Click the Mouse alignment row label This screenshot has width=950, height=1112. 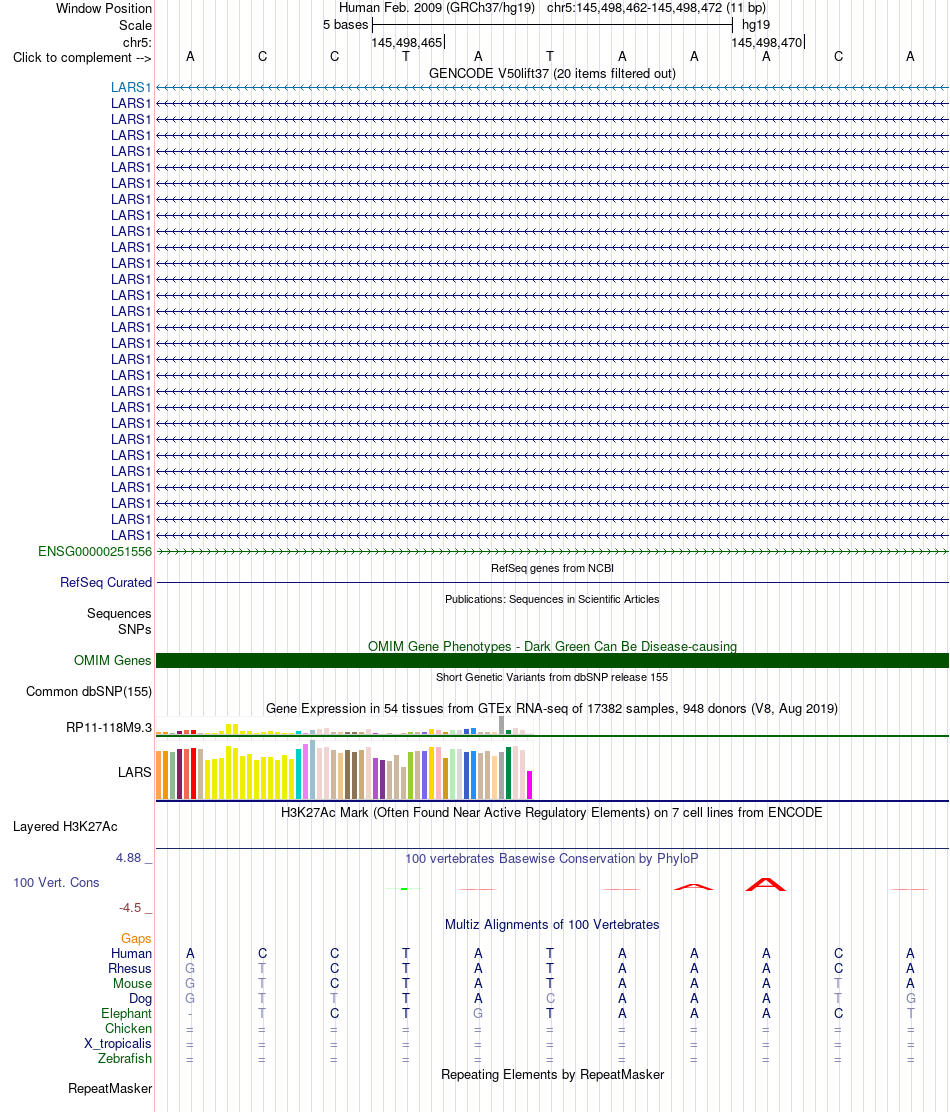[x=133, y=983]
